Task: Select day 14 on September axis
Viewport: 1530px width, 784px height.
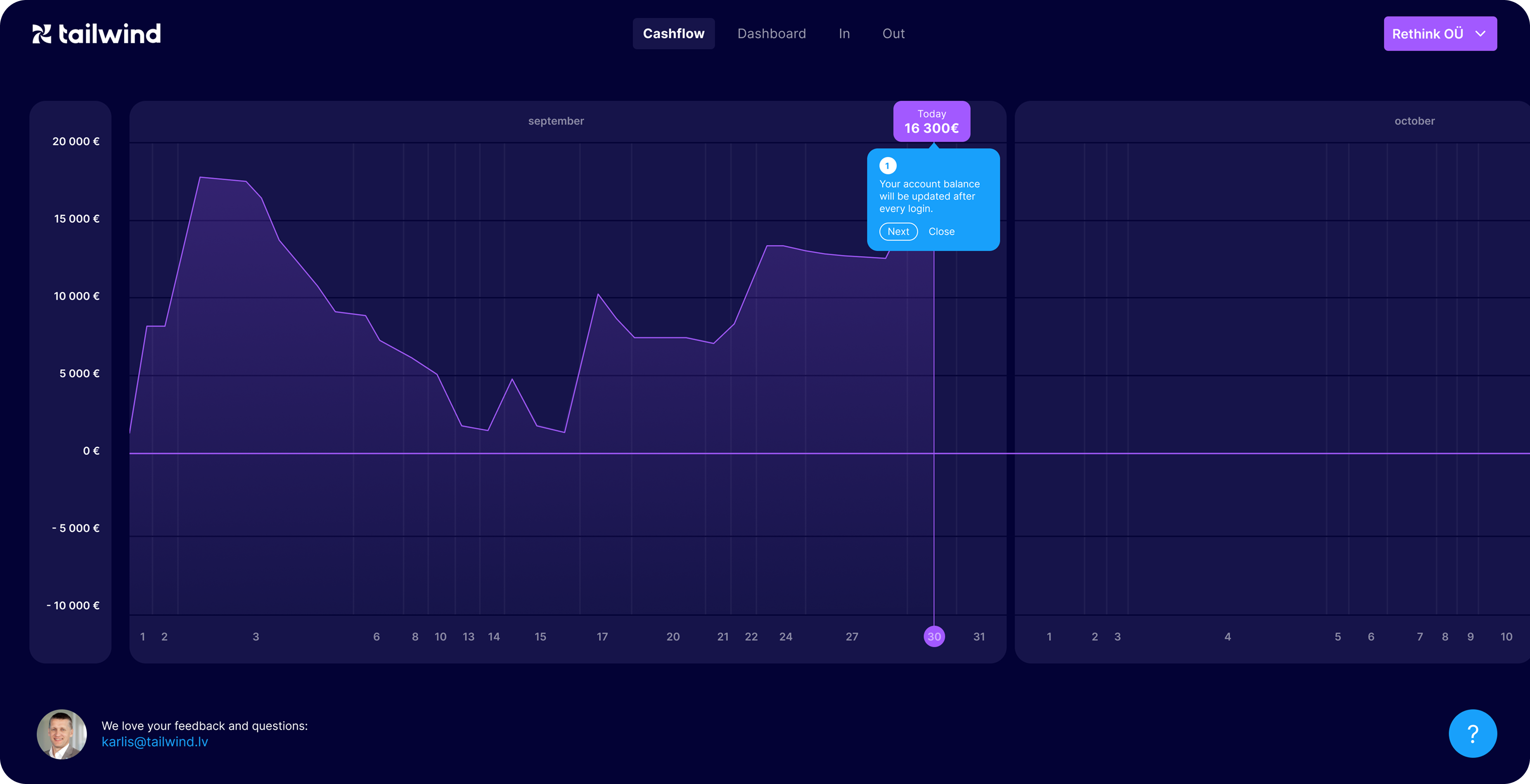Action: 494,637
